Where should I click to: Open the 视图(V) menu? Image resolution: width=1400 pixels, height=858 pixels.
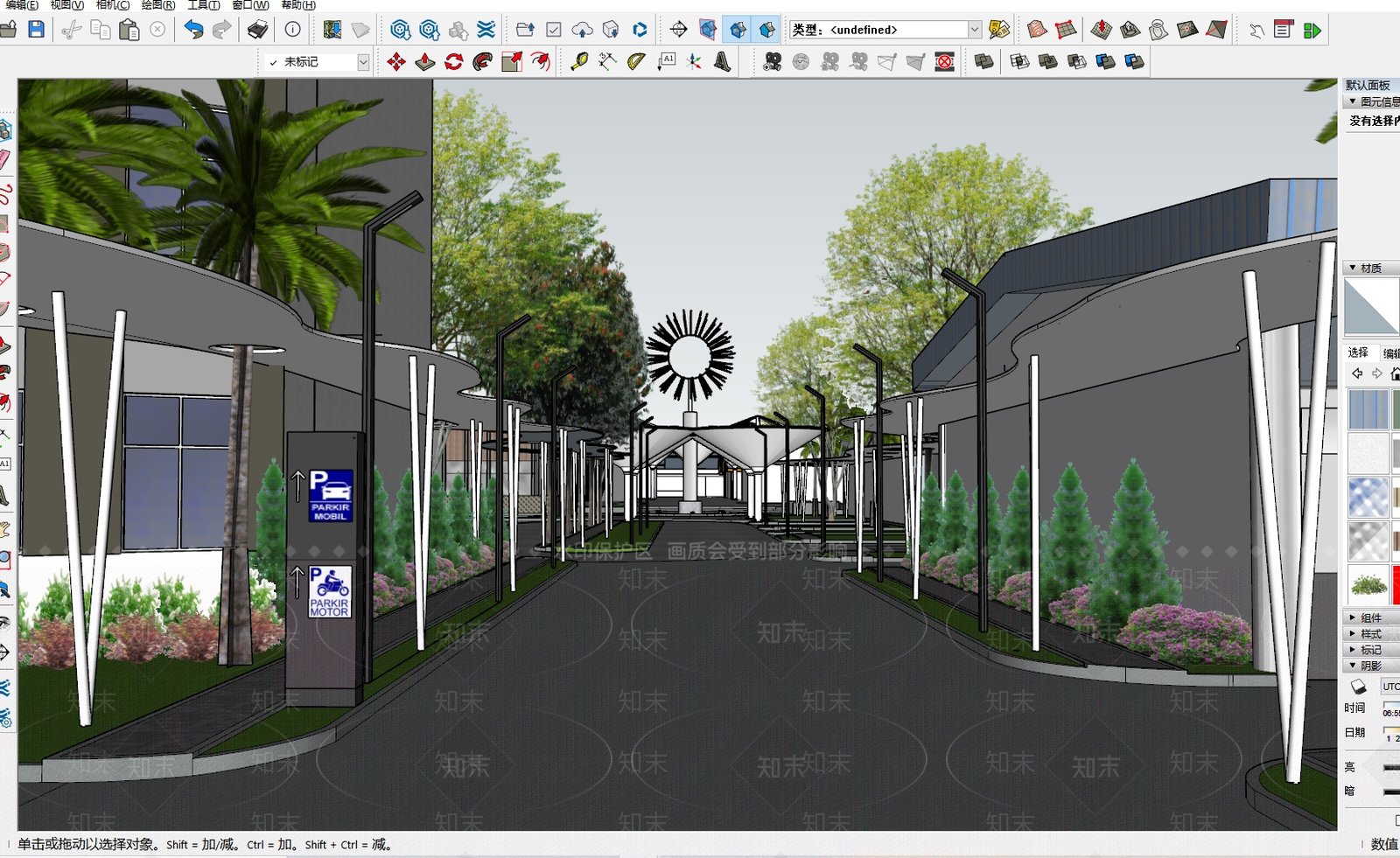(67, 5)
